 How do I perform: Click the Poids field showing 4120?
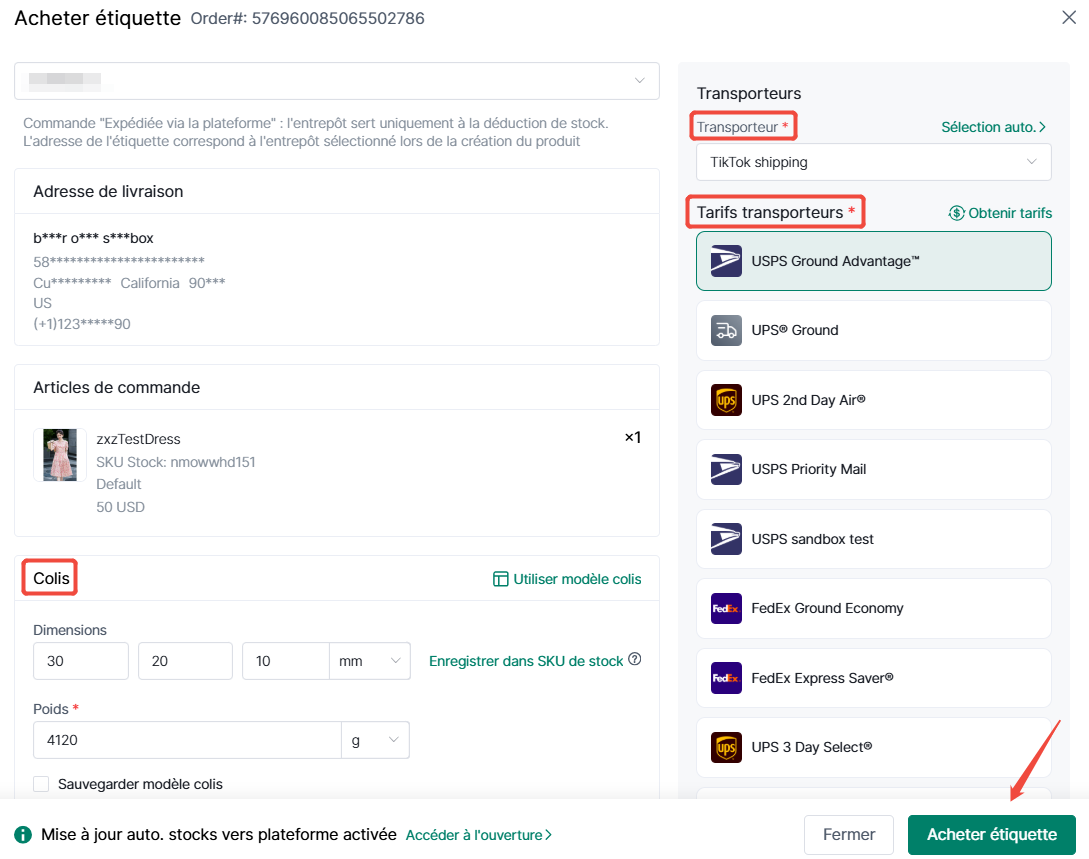[188, 740]
